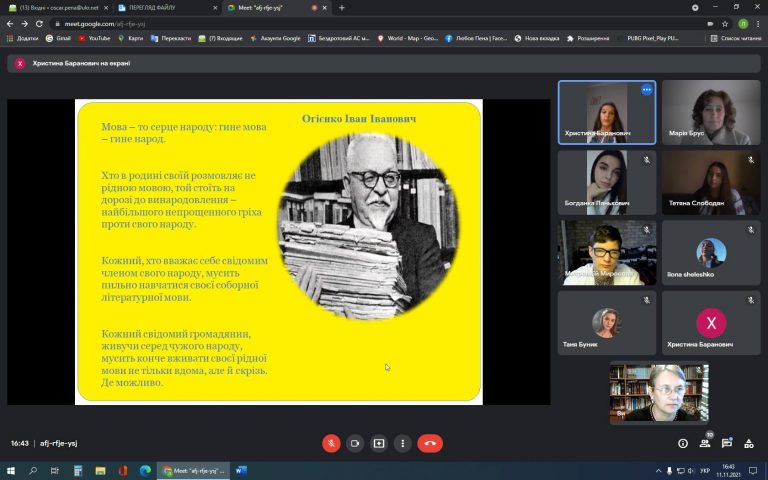Select Марія Брус video tile
This screenshot has height=480, width=768.
pos(711,113)
